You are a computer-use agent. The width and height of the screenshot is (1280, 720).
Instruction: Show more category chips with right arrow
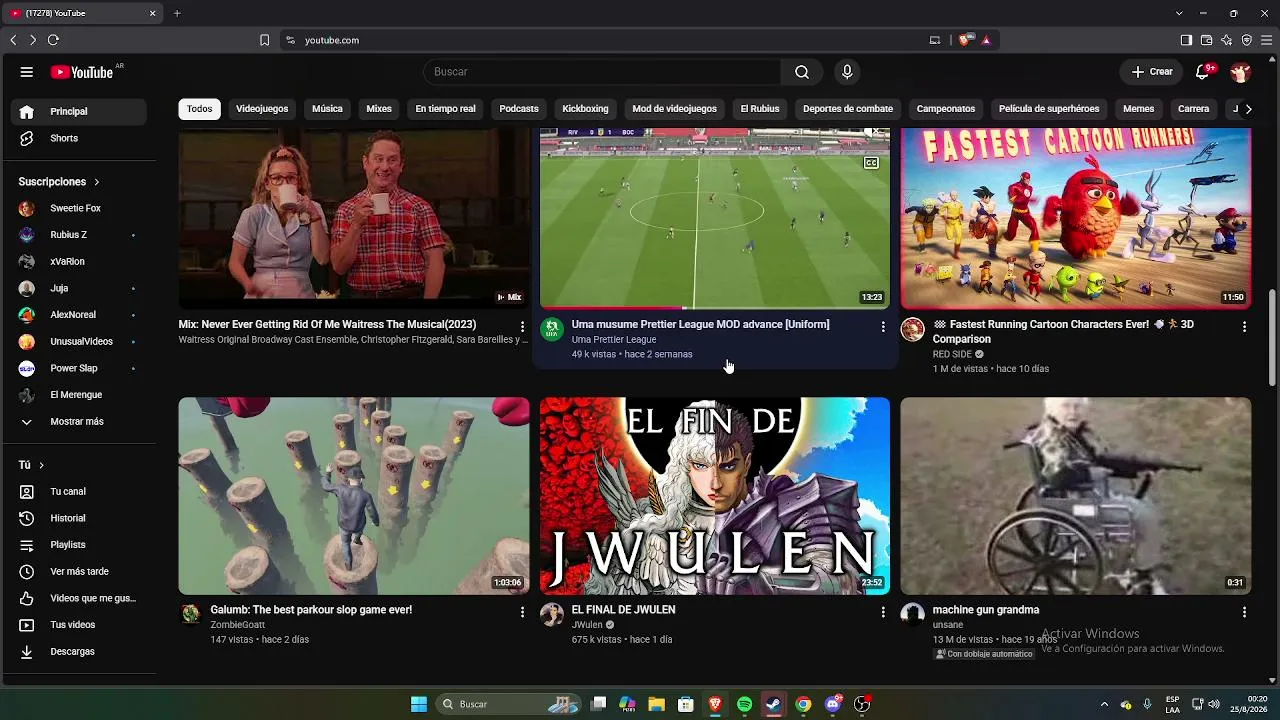click(x=1248, y=109)
